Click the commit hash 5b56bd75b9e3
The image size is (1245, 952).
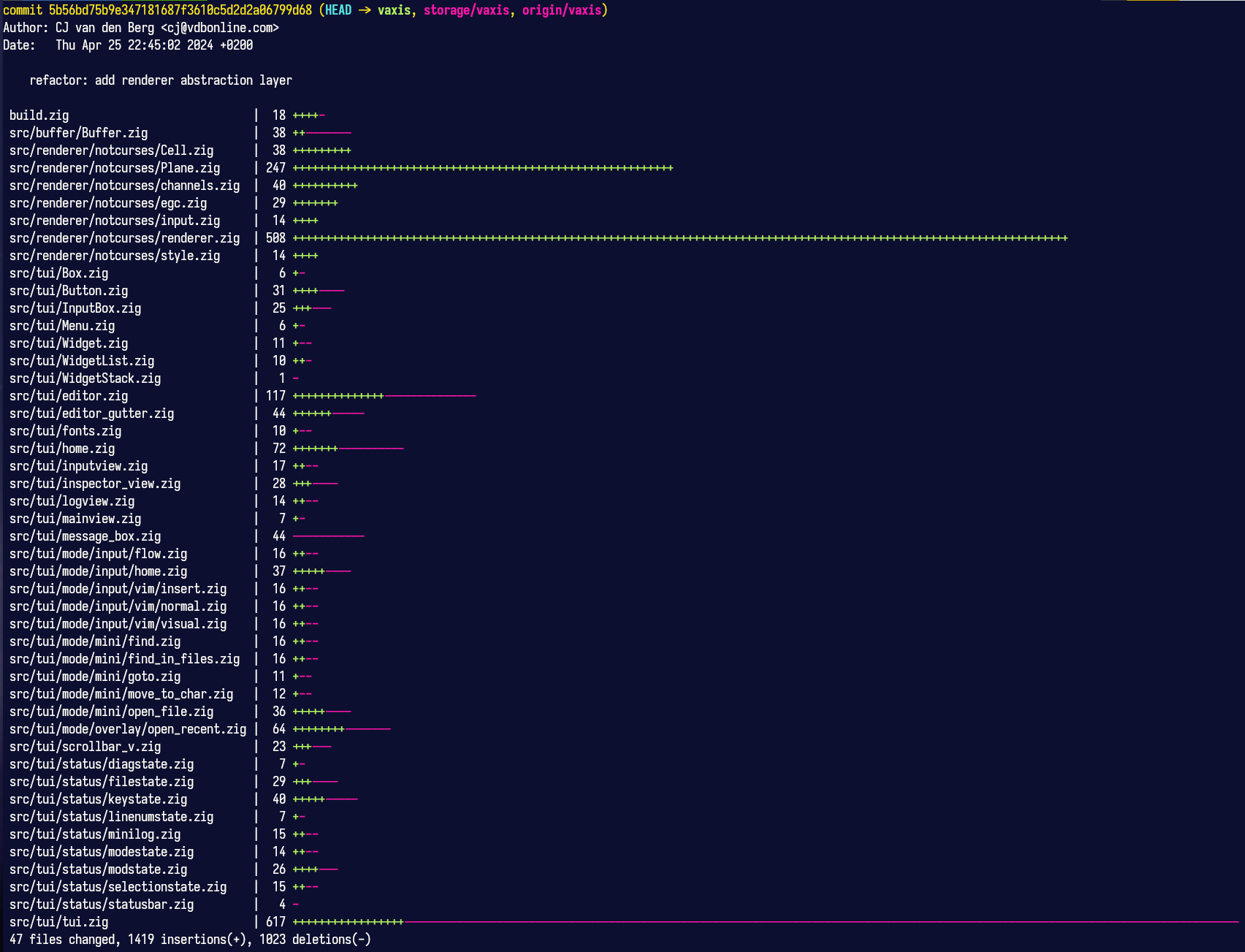click(180, 10)
